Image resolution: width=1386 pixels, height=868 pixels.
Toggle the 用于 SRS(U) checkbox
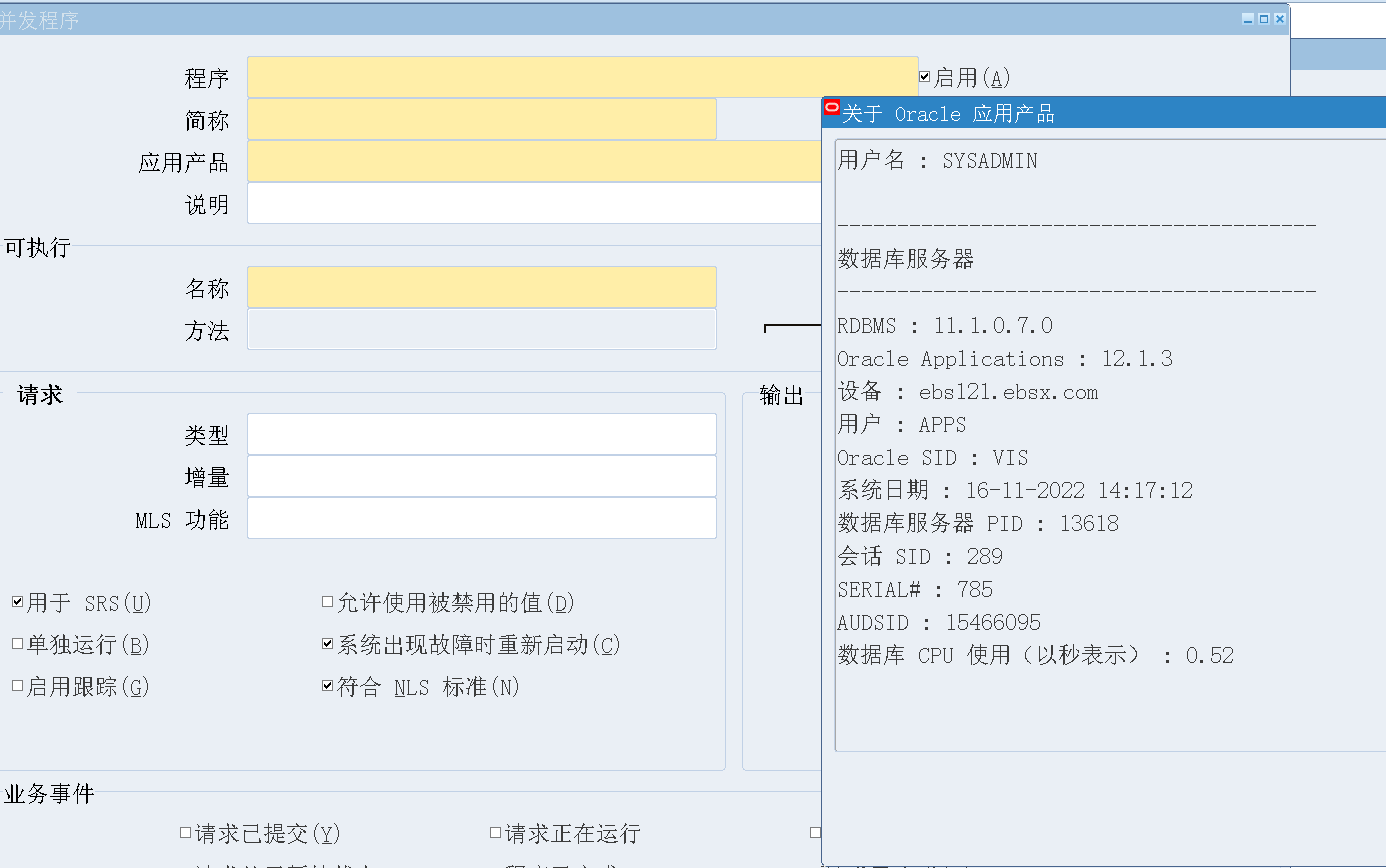[17, 602]
